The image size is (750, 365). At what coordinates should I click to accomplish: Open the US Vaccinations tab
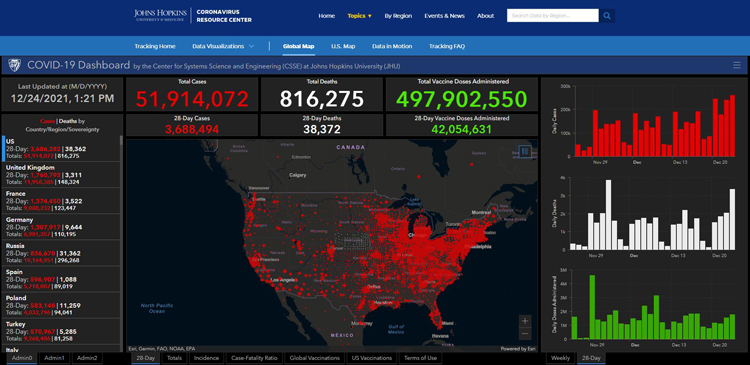click(372, 358)
